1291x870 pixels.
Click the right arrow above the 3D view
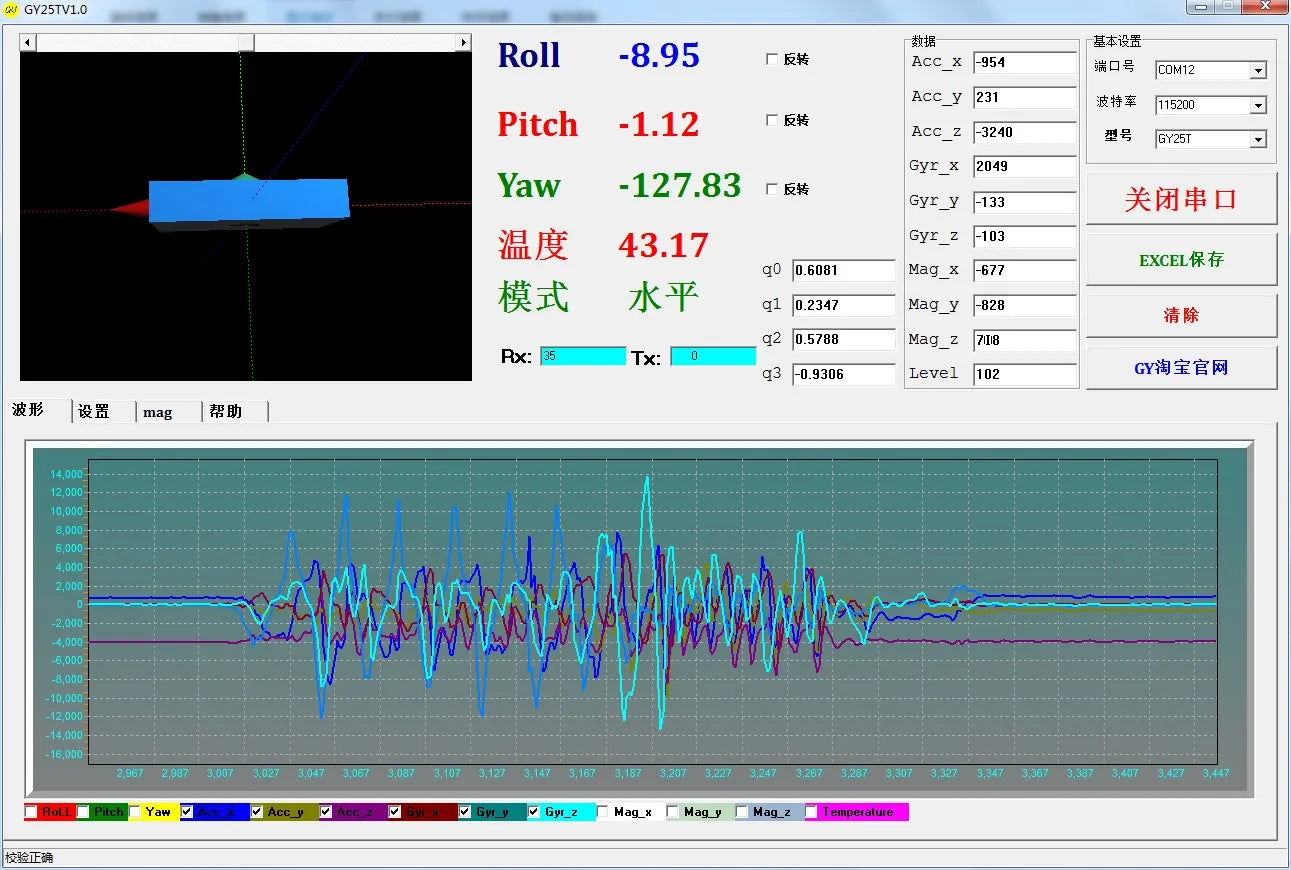463,42
